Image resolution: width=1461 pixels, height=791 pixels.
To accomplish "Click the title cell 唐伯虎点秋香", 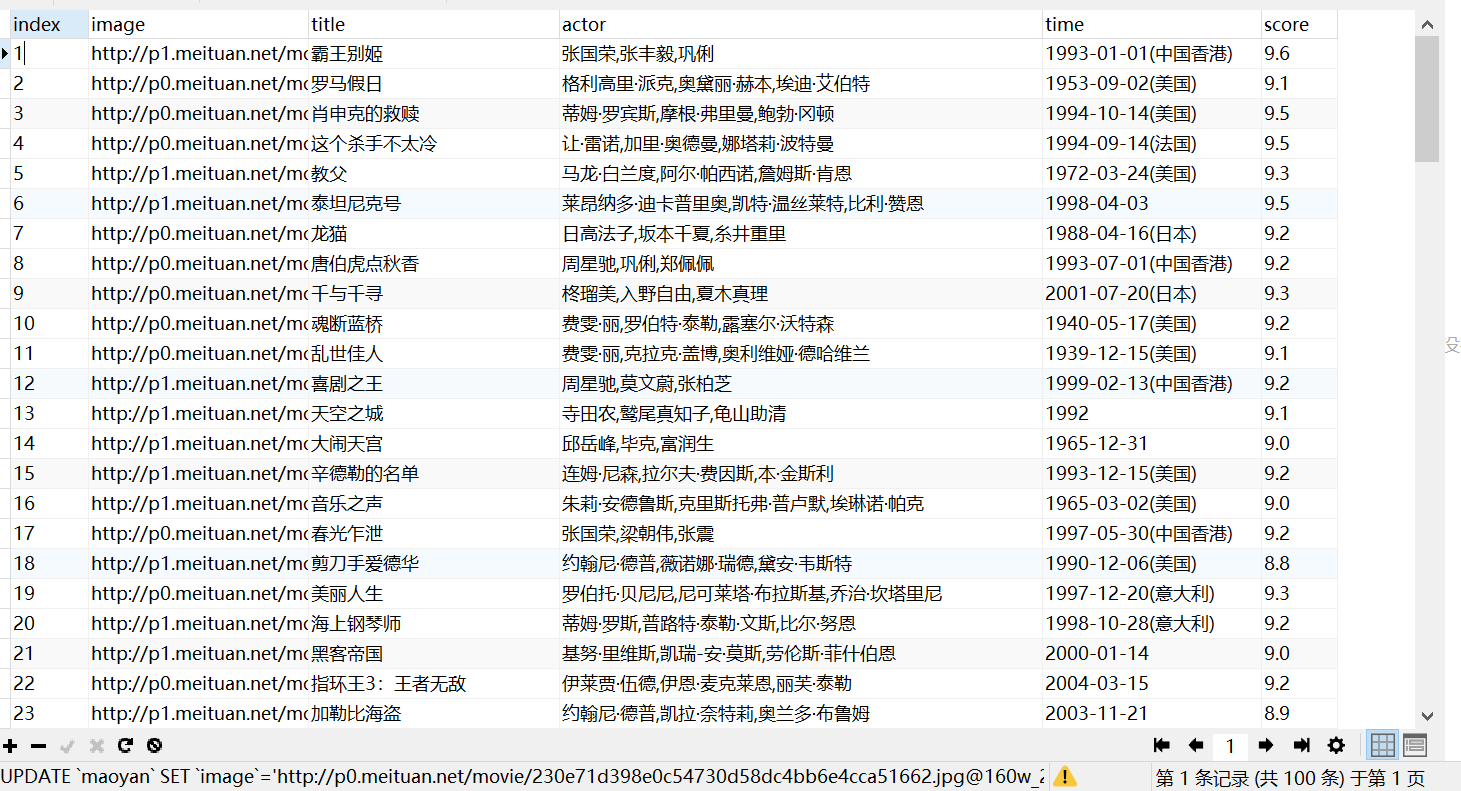I will tap(433, 264).
